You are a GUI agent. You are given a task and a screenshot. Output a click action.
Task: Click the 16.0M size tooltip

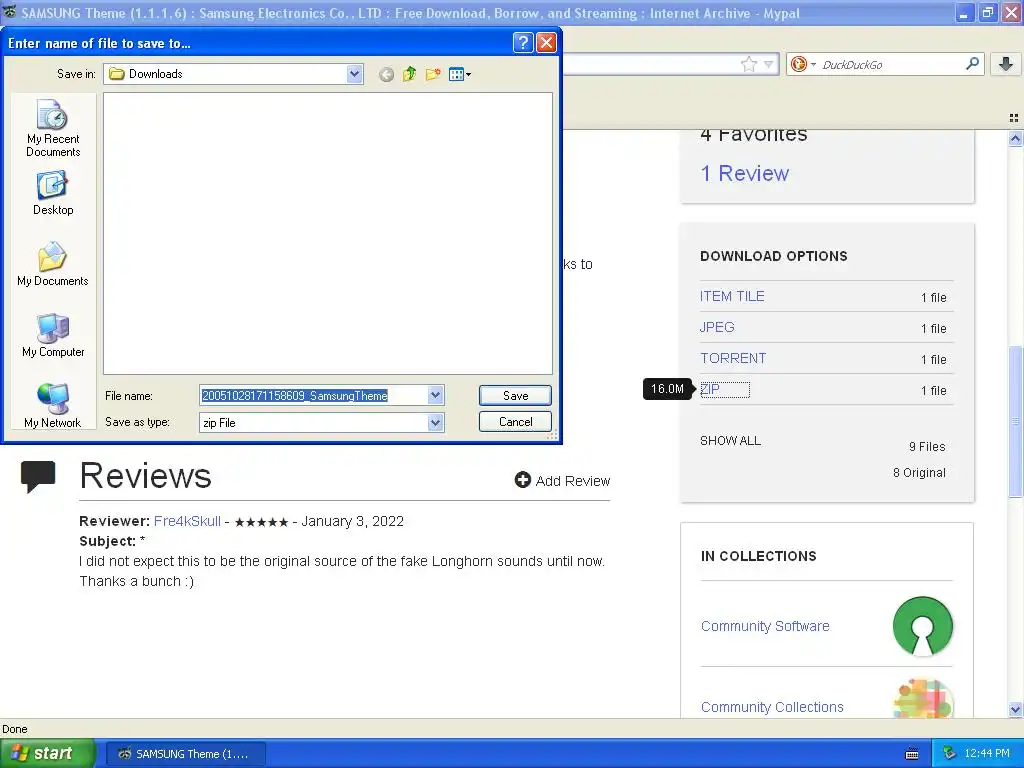coord(667,389)
